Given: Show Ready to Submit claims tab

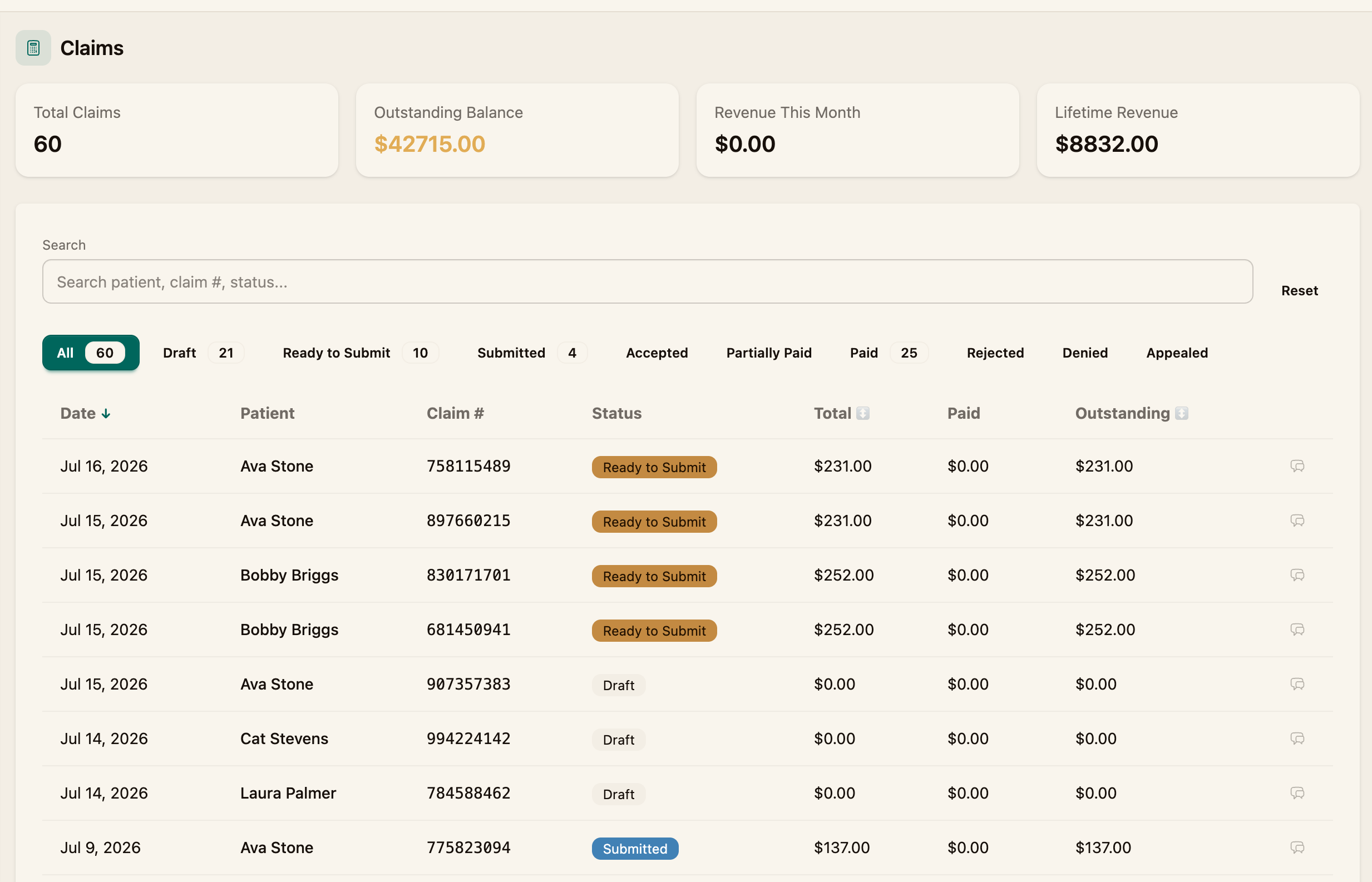Looking at the screenshot, I should pyautogui.click(x=361, y=353).
